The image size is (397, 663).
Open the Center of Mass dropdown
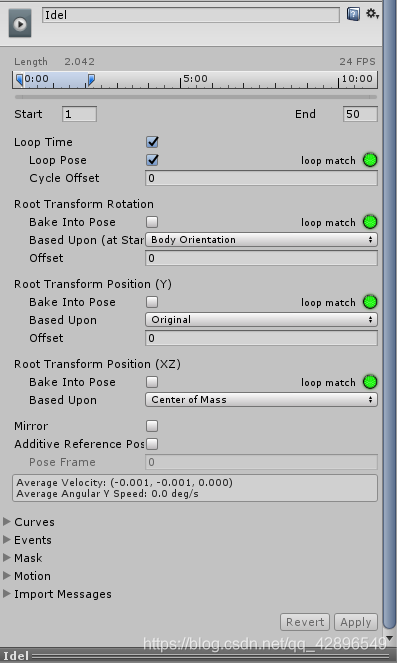click(261, 400)
